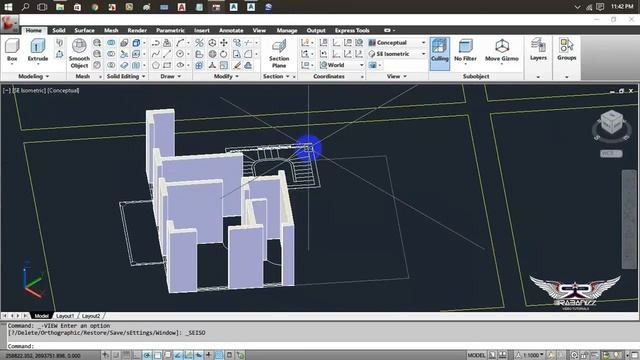
Task: Expand the View panel dropdown
Action: (396, 76)
